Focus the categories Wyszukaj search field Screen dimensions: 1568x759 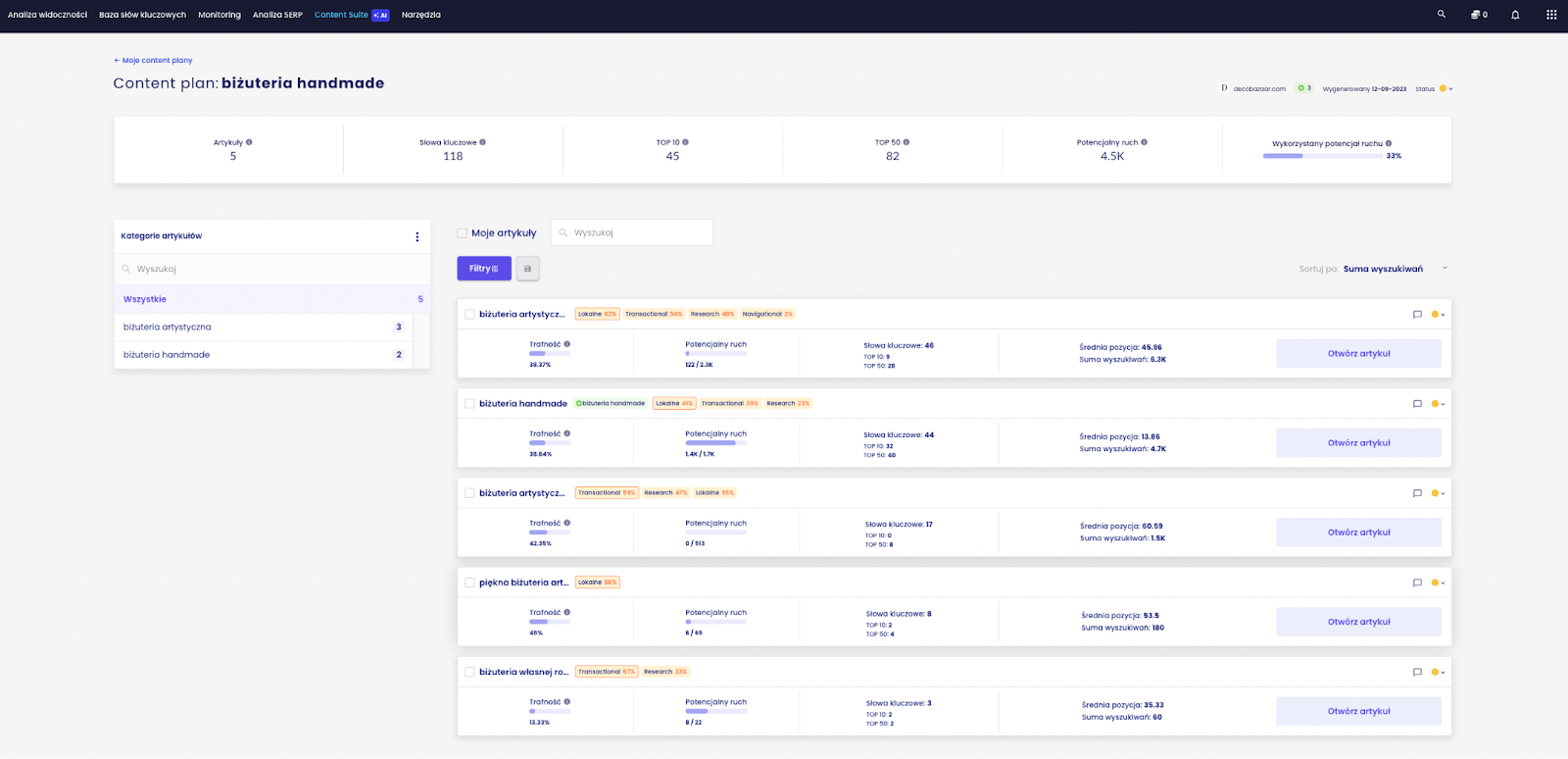(272, 269)
